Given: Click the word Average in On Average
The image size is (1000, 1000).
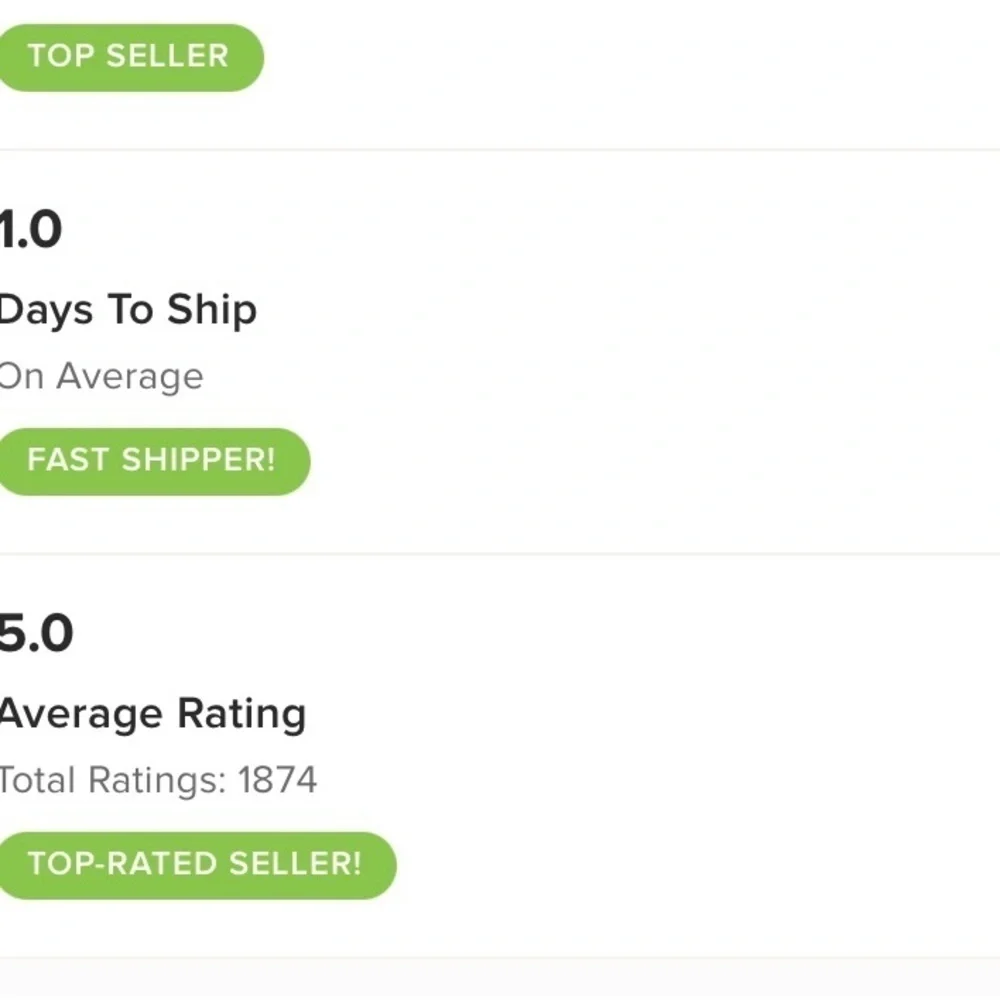Looking at the screenshot, I should 130,377.
